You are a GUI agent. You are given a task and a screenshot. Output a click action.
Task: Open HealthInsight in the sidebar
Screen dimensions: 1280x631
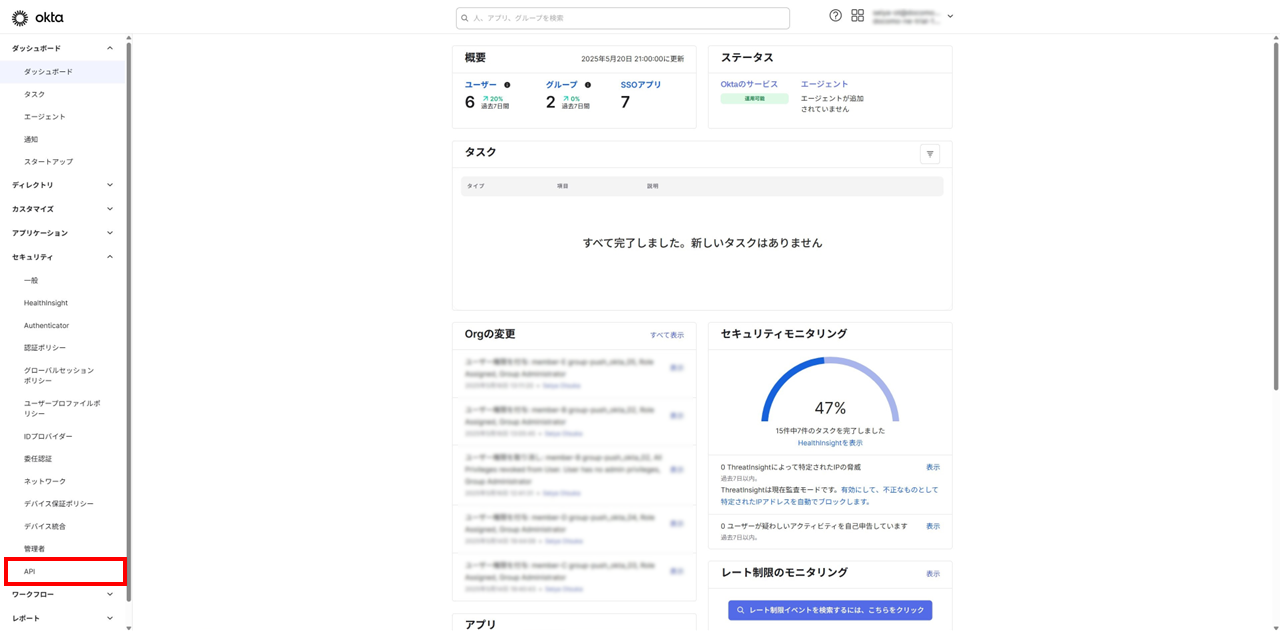click(x=46, y=303)
